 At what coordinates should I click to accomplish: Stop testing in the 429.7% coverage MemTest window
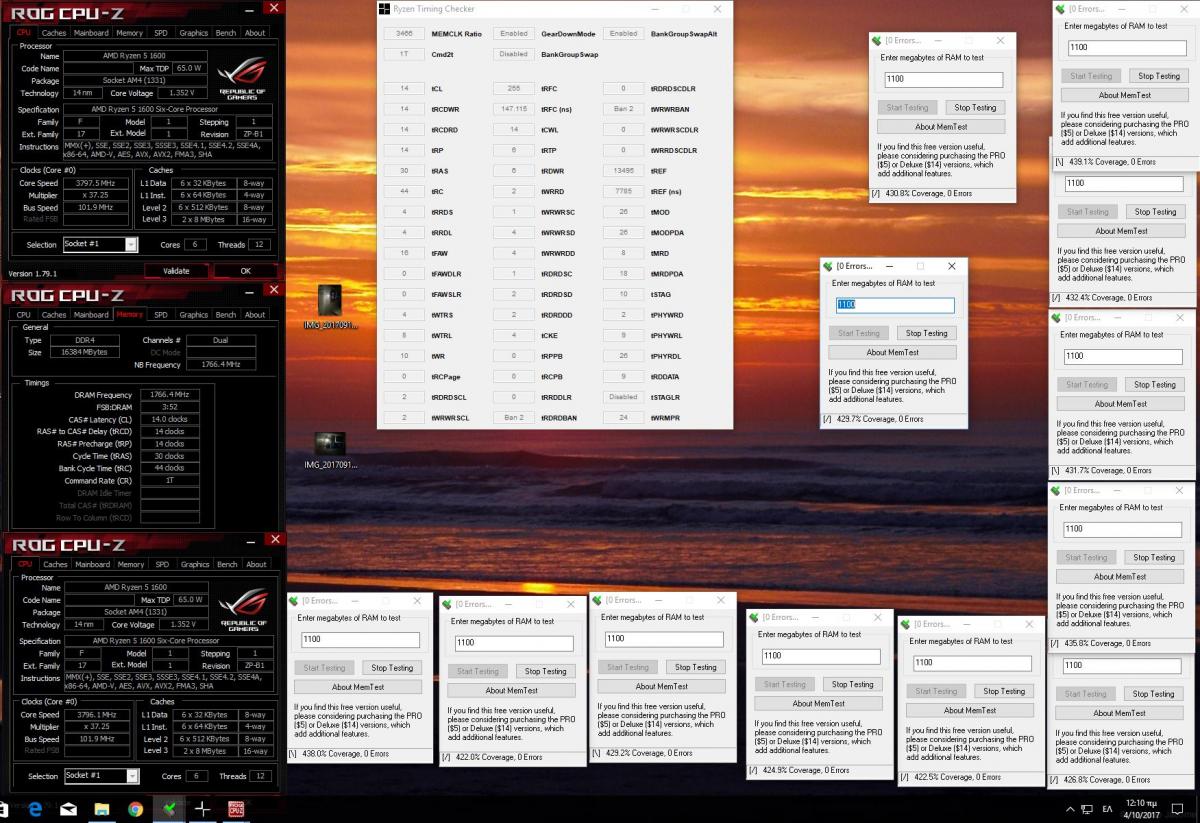tap(926, 333)
